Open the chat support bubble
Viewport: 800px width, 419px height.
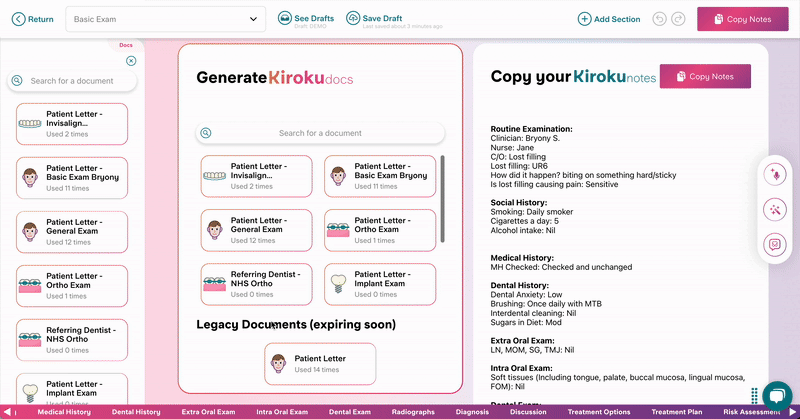[x=777, y=396]
